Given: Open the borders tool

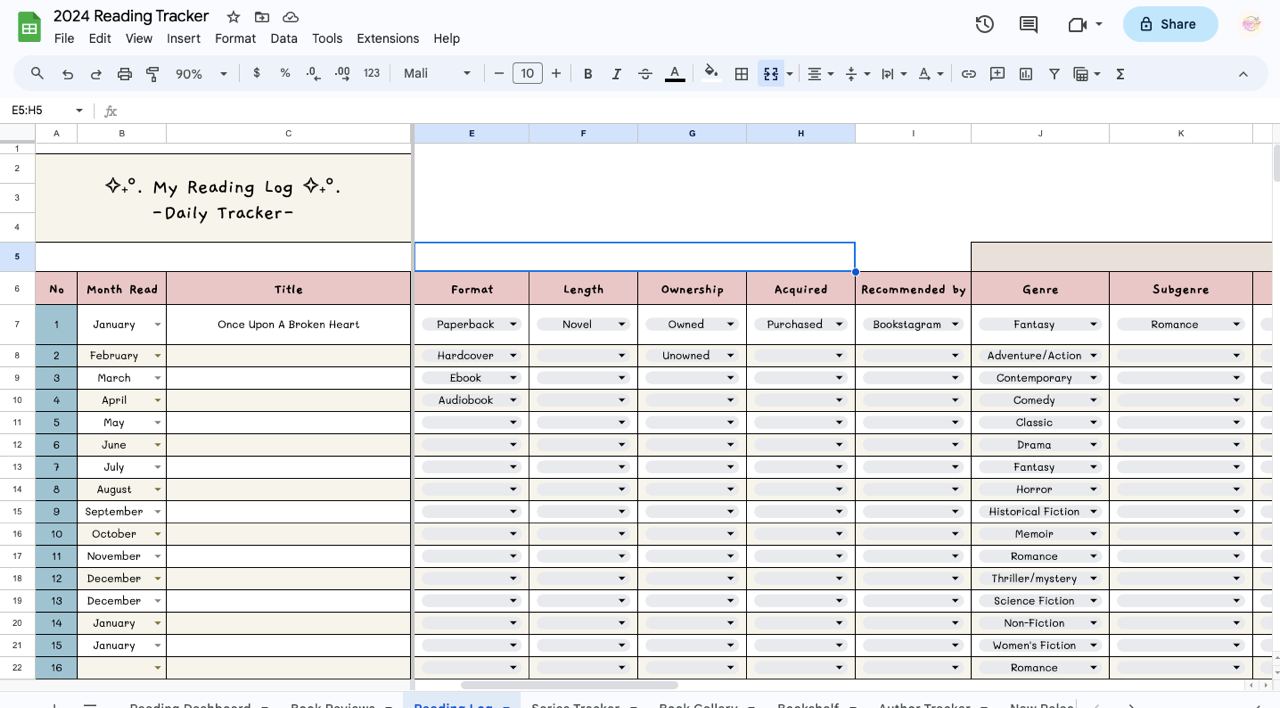Looking at the screenshot, I should (741, 74).
